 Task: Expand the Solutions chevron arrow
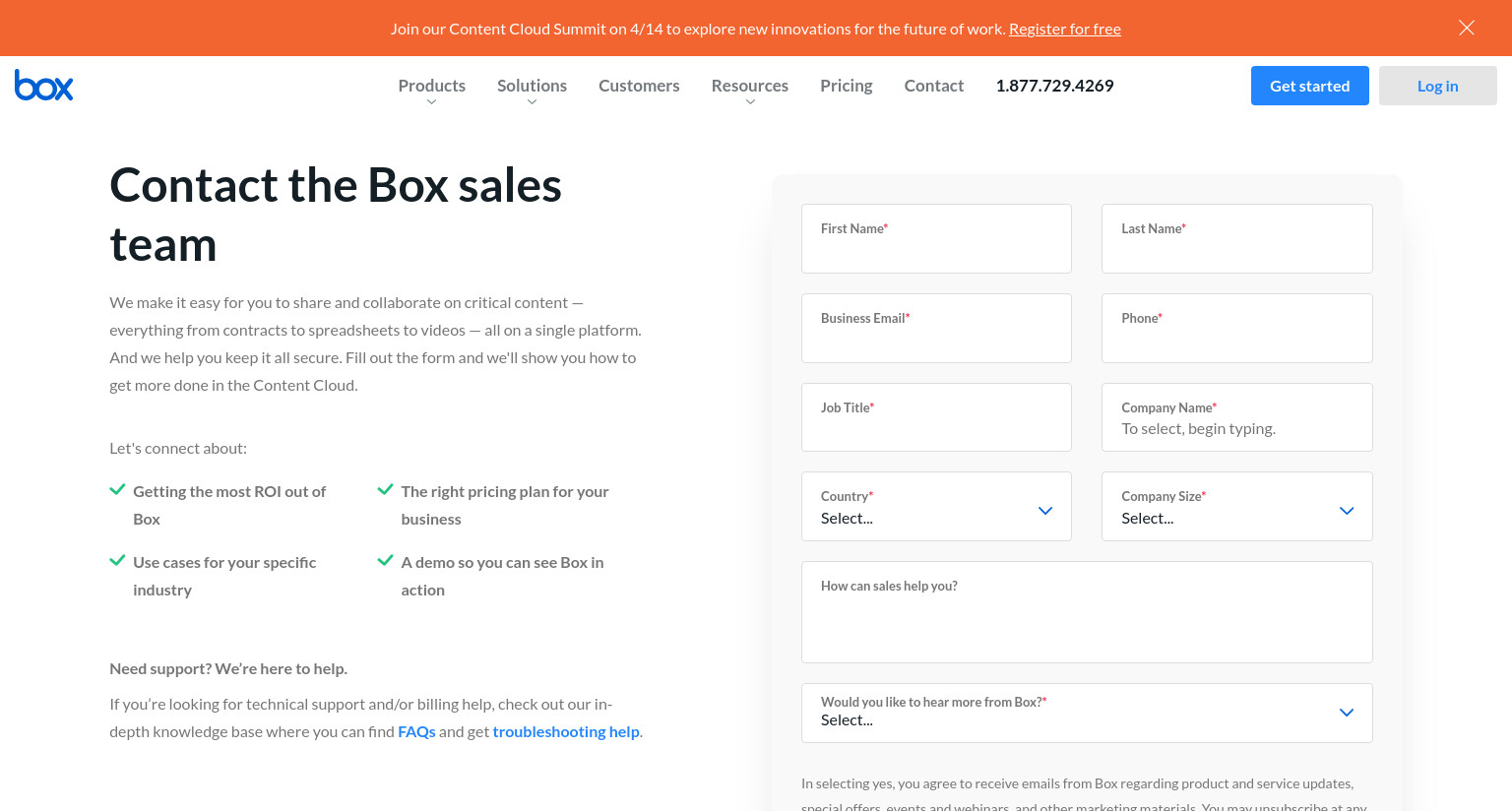[532, 102]
